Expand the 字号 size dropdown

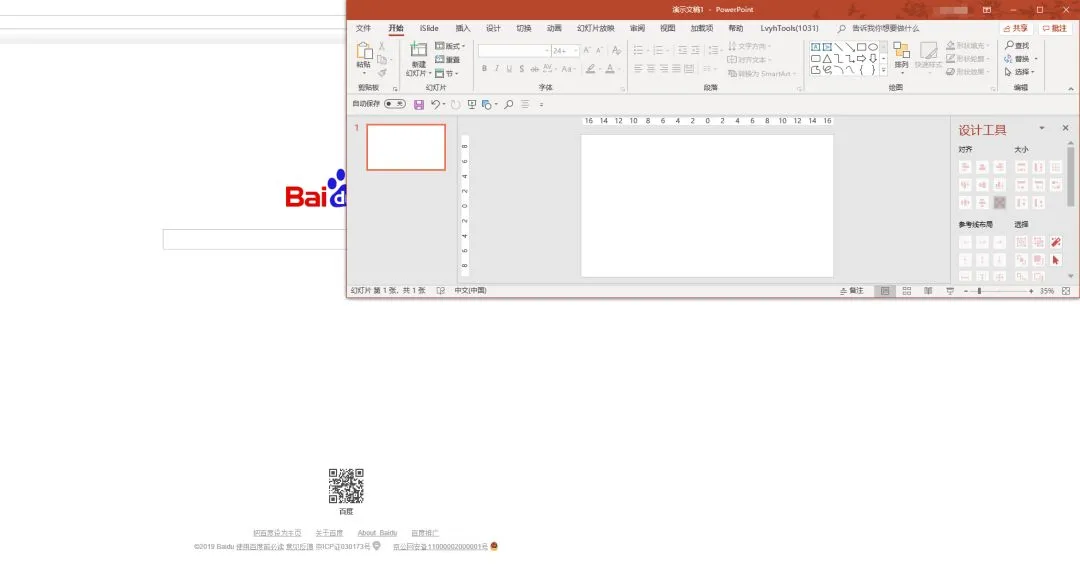(577, 51)
